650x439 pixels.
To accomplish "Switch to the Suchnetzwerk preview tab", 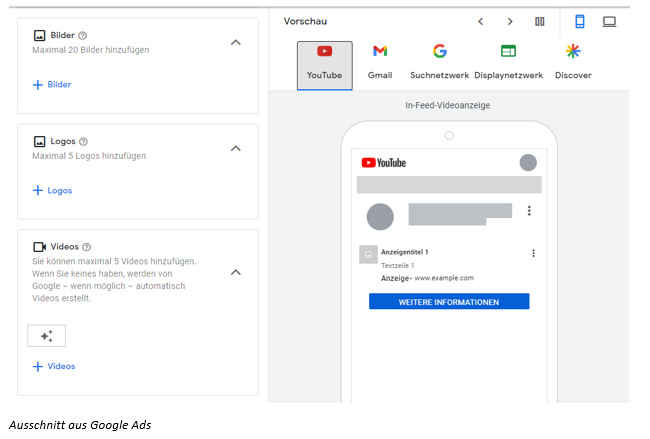I will 439,63.
